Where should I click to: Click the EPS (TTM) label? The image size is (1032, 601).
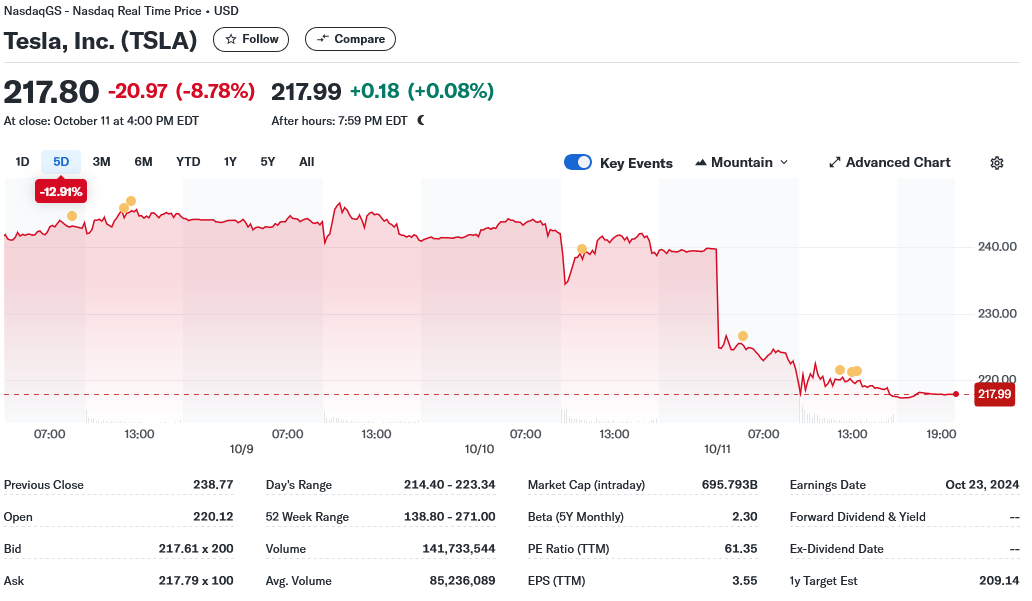click(556, 581)
